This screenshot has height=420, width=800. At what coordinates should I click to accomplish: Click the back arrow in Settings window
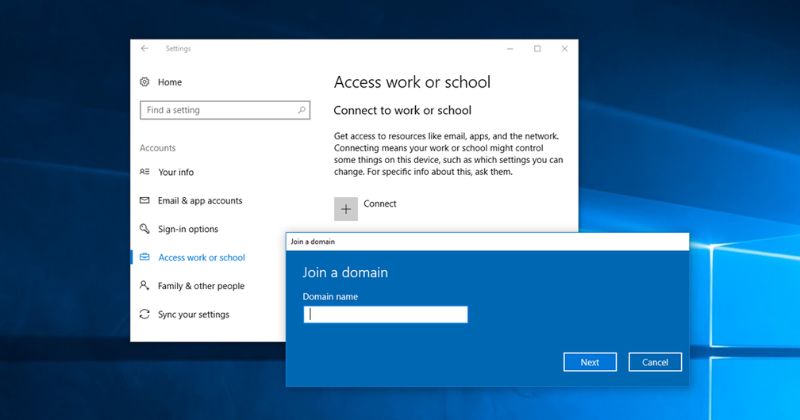tap(144, 48)
